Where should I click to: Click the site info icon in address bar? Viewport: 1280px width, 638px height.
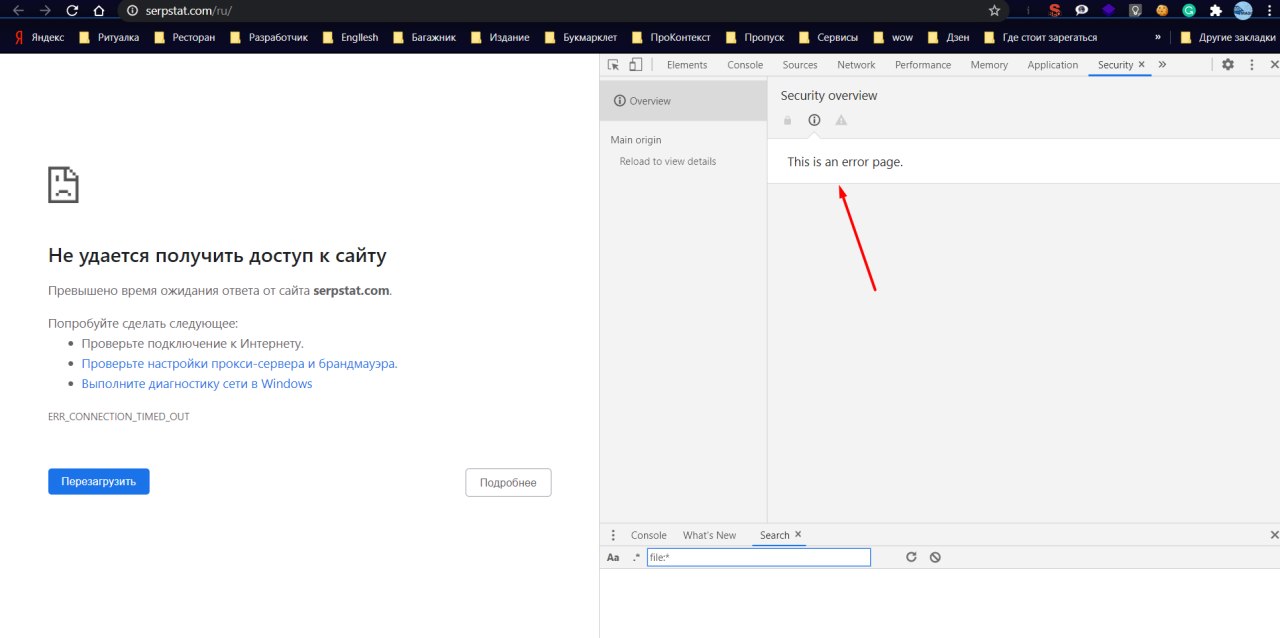click(x=132, y=10)
